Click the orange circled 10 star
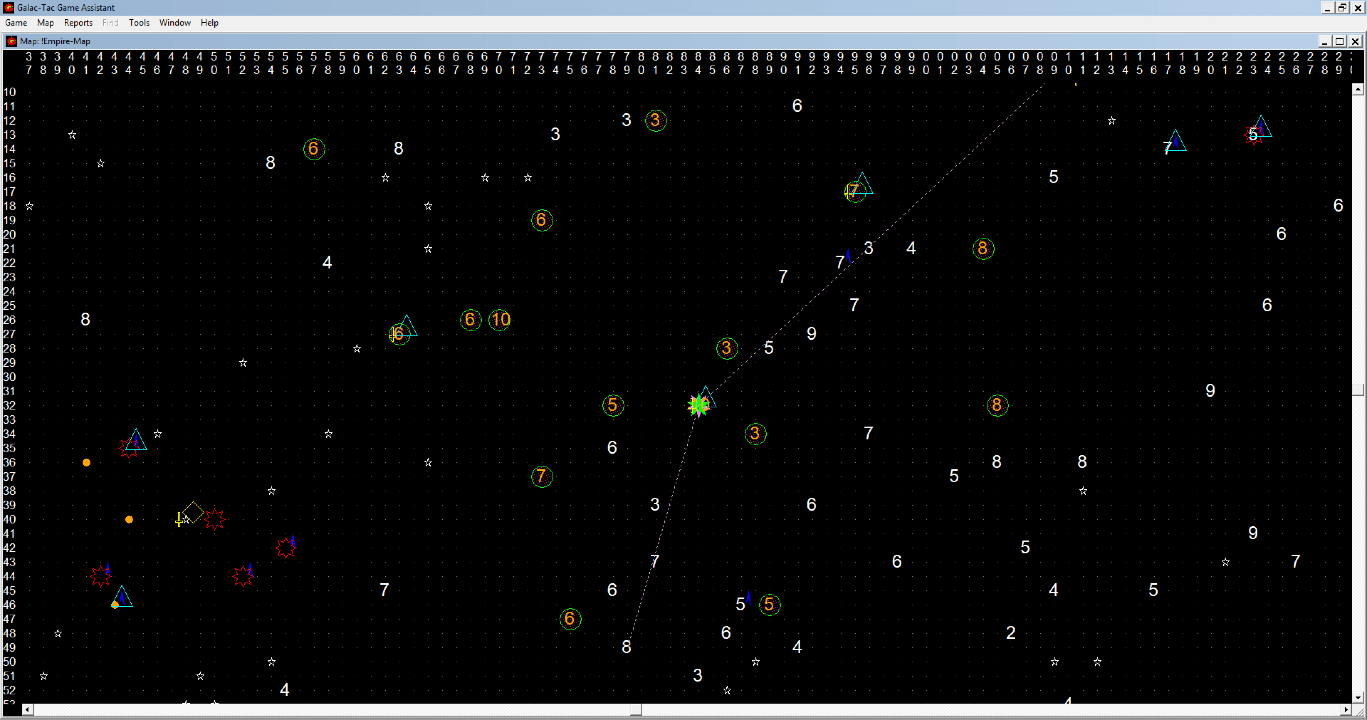1367x720 pixels. tap(500, 320)
